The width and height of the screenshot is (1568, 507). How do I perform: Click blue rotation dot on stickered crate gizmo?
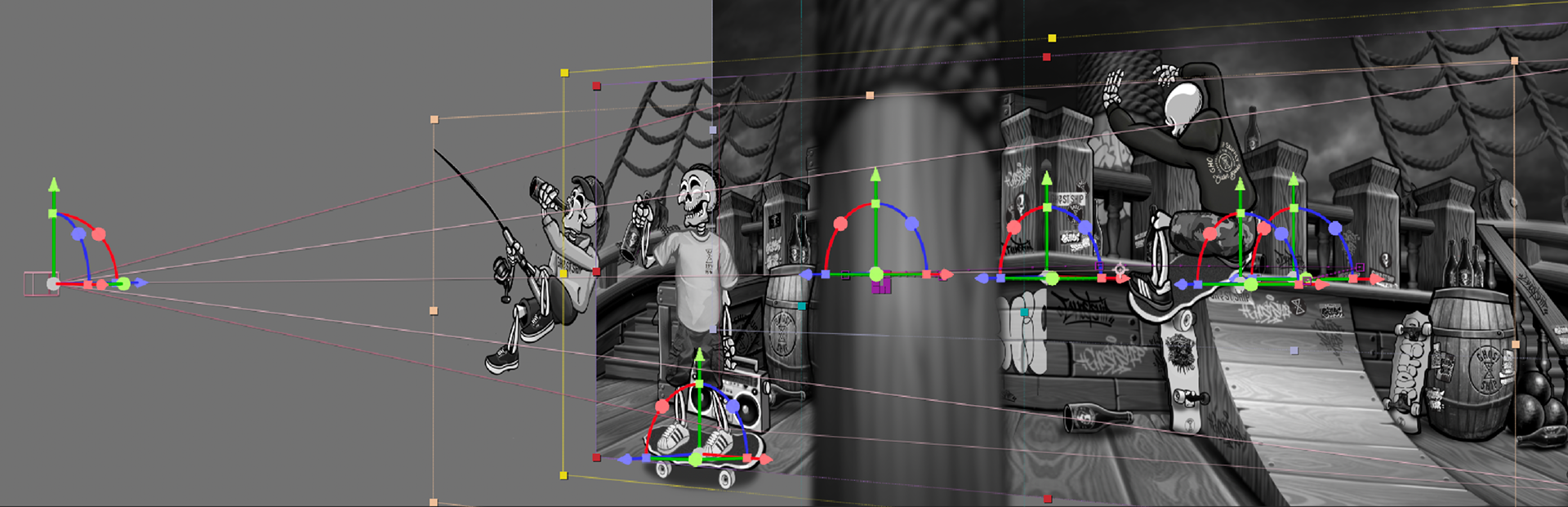pyautogui.click(x=1085, y=227)
